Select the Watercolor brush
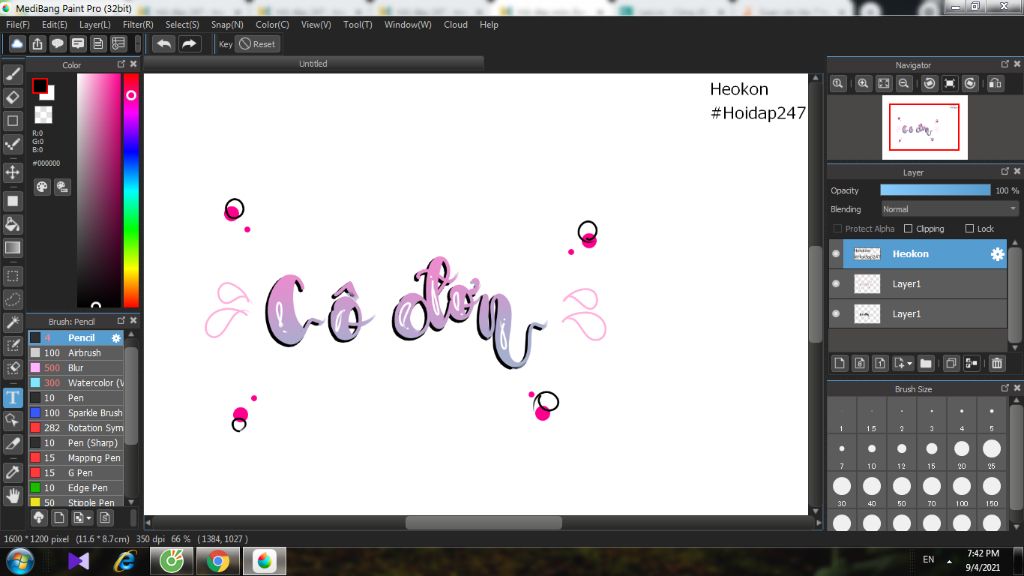 pyautogui.click(x=76, y=383)
